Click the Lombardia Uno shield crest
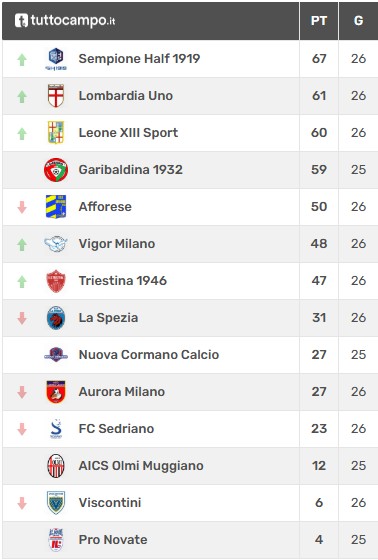Image resolution: width=378 pixels, height=560 pixels. coord(56,96)
